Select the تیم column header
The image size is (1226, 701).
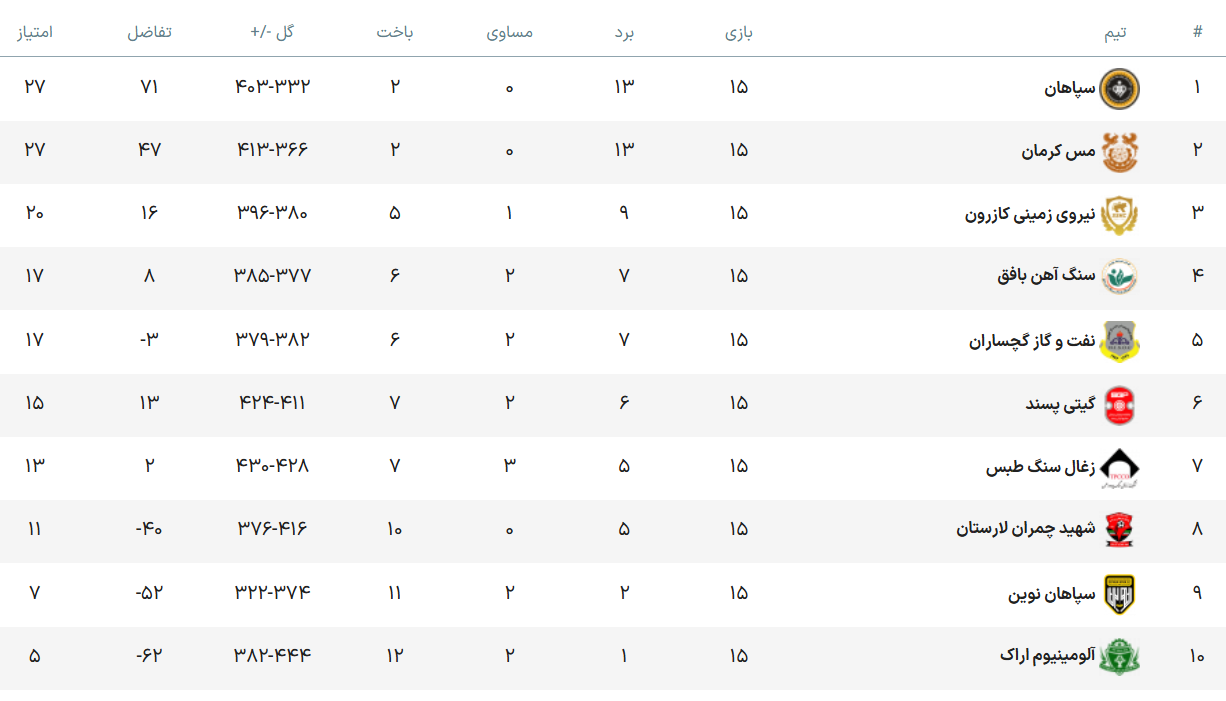(x=1115, y=32)
